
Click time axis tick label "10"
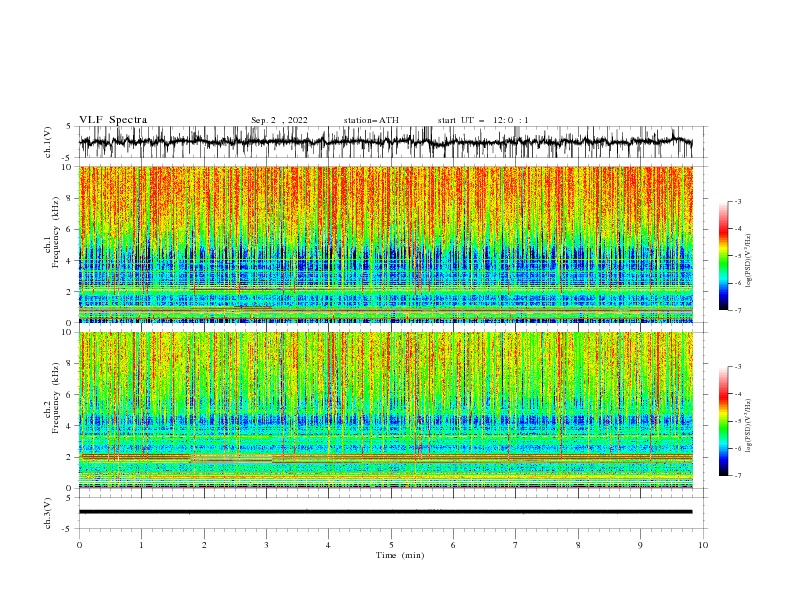click(x=703, y=545)
